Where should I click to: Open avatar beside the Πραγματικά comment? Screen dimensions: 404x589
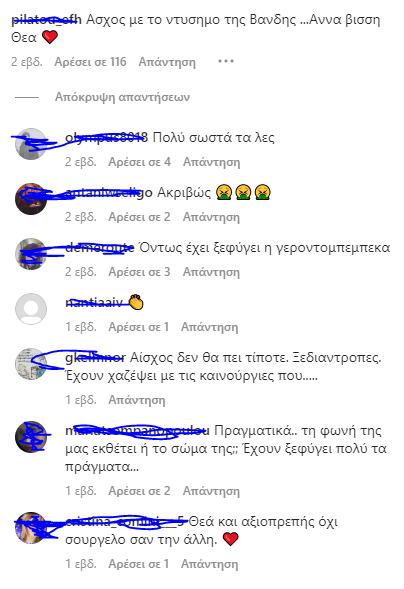(x=31, y=437)
